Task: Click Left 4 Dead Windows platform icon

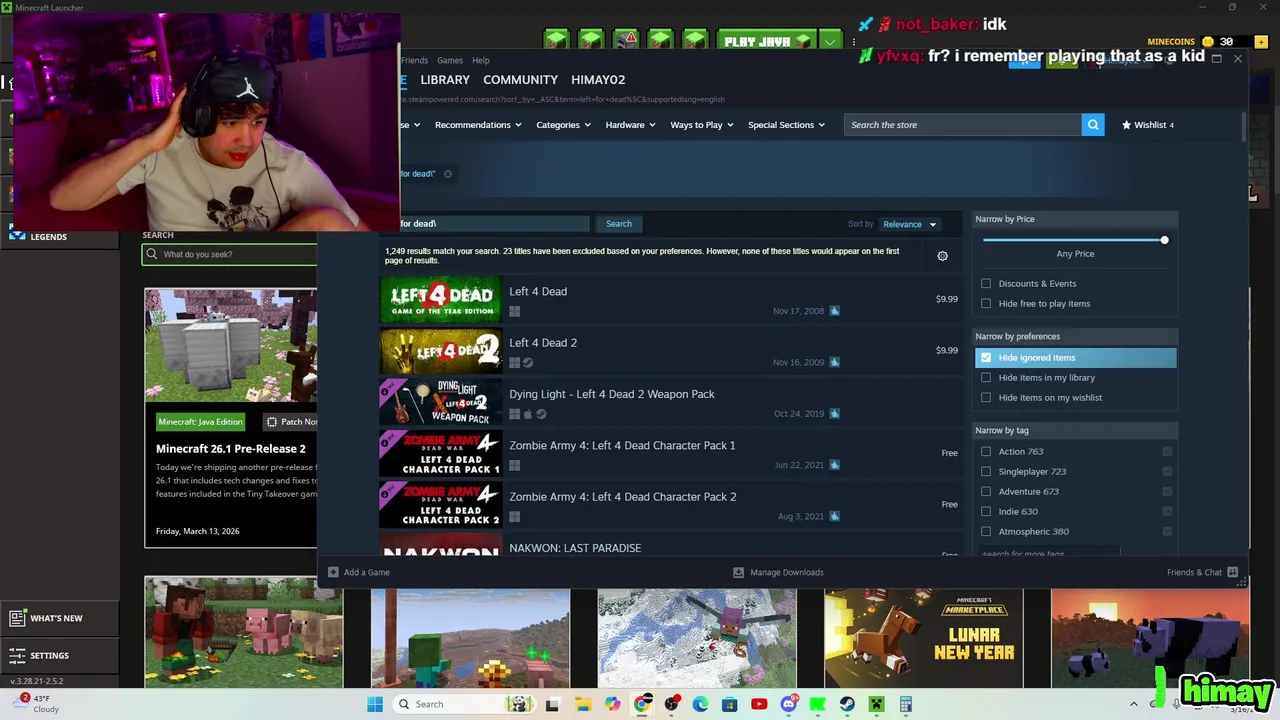Action: click(514, 311)
